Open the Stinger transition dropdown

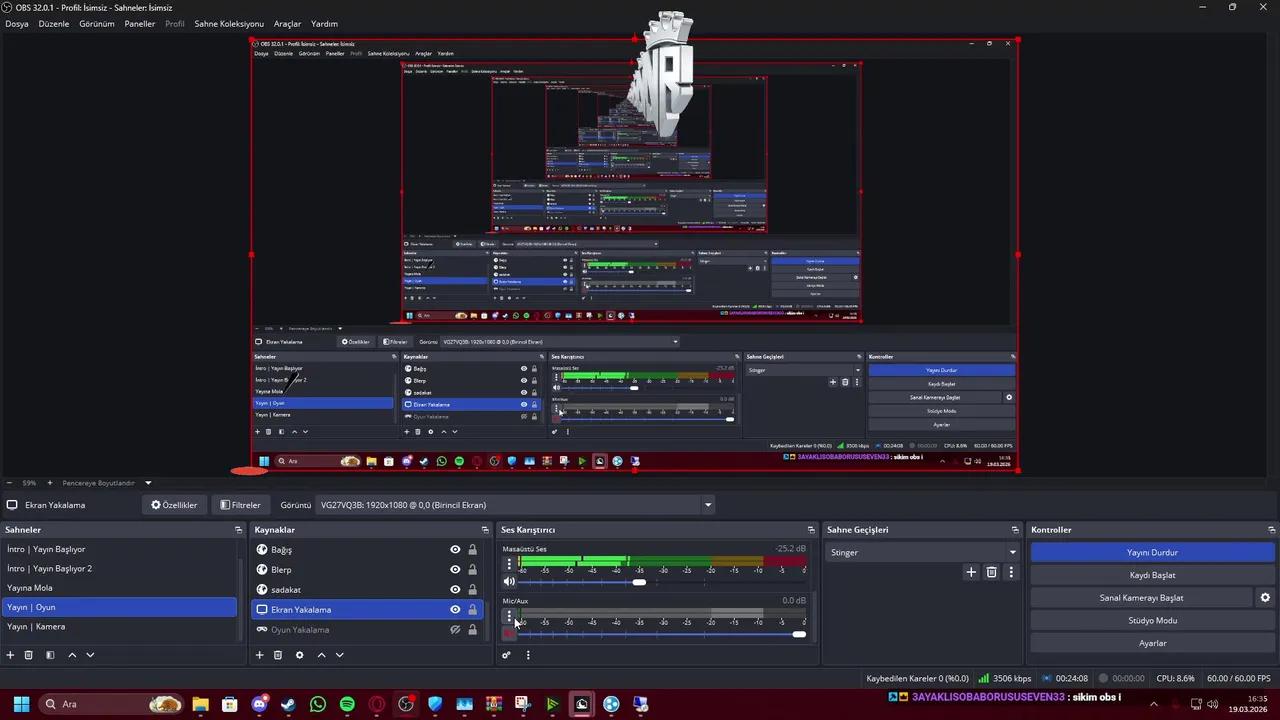[x=1012, y=552]
